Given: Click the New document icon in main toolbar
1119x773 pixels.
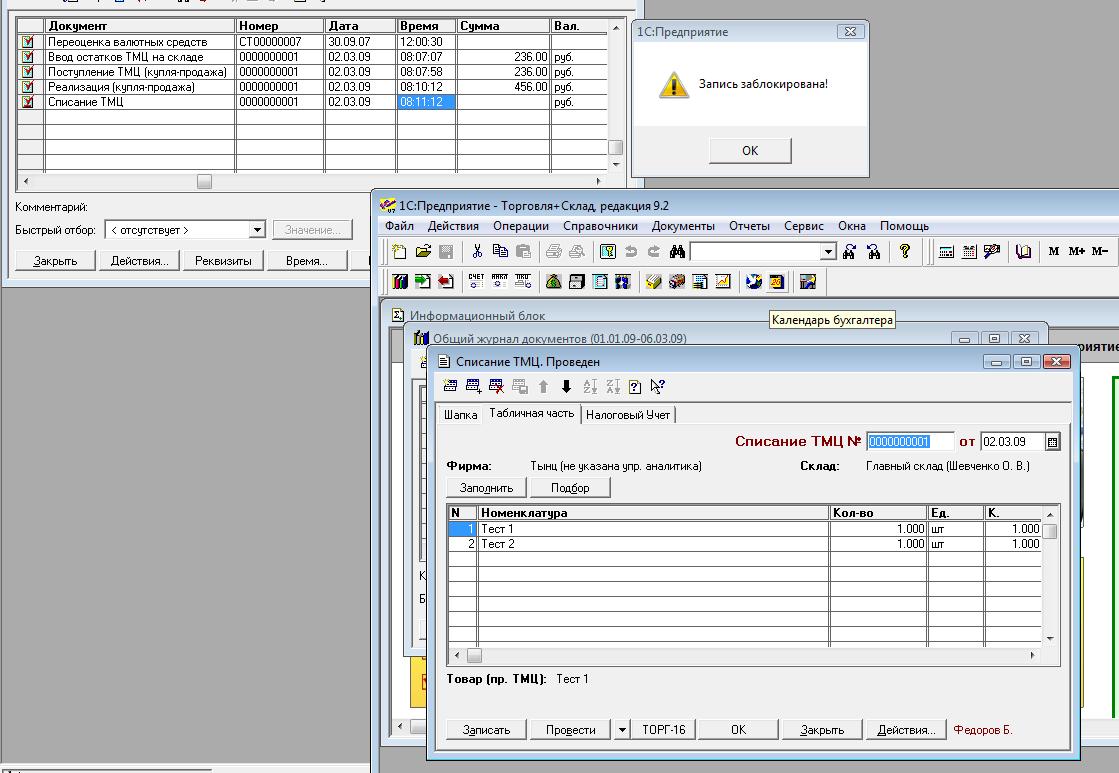Looking at the screenshot, I should tap(400, 251).
